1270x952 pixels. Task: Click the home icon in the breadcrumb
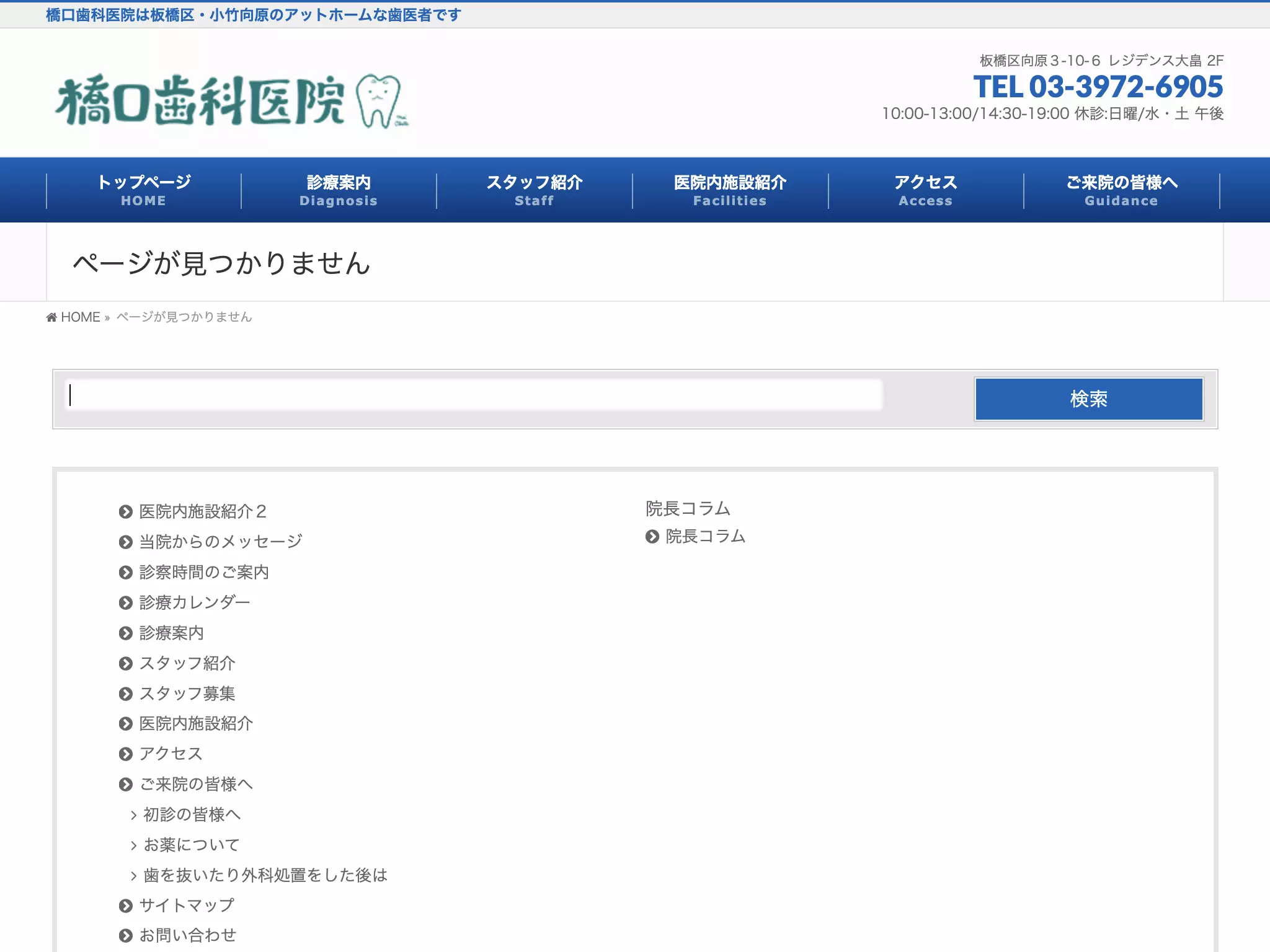tap(51, 317)
